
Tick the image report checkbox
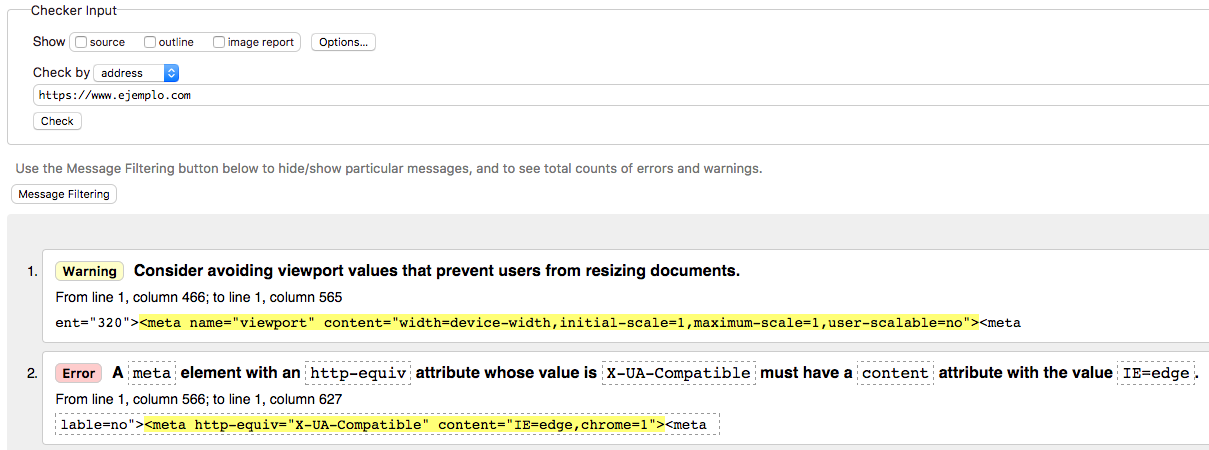[220, 42]
